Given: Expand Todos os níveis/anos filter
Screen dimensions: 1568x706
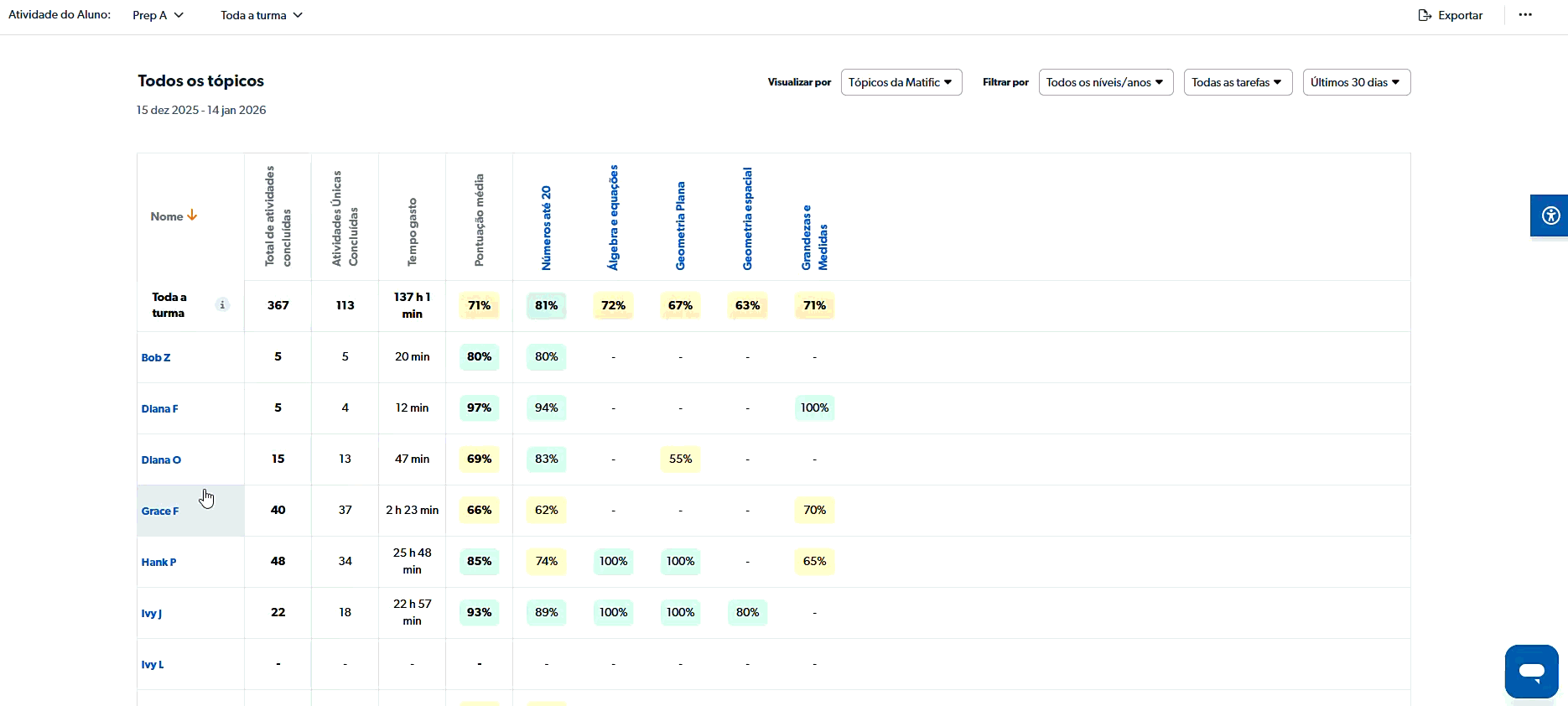Looking at the screenshot, I should tap(1105, 82).
